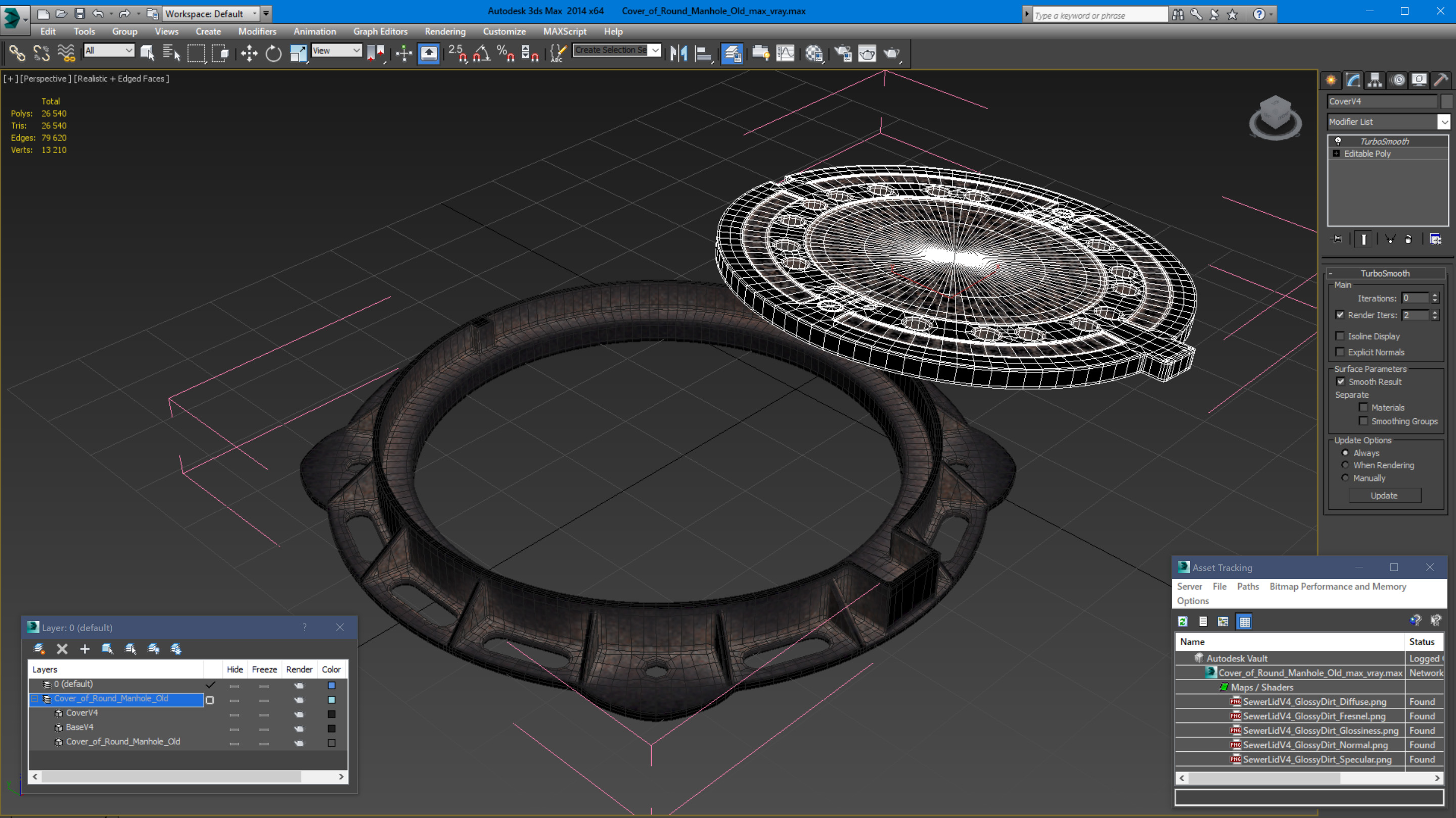Open the reference coordinate View dropdown
Screen dimensions: 1456x818
coord(336,51)
